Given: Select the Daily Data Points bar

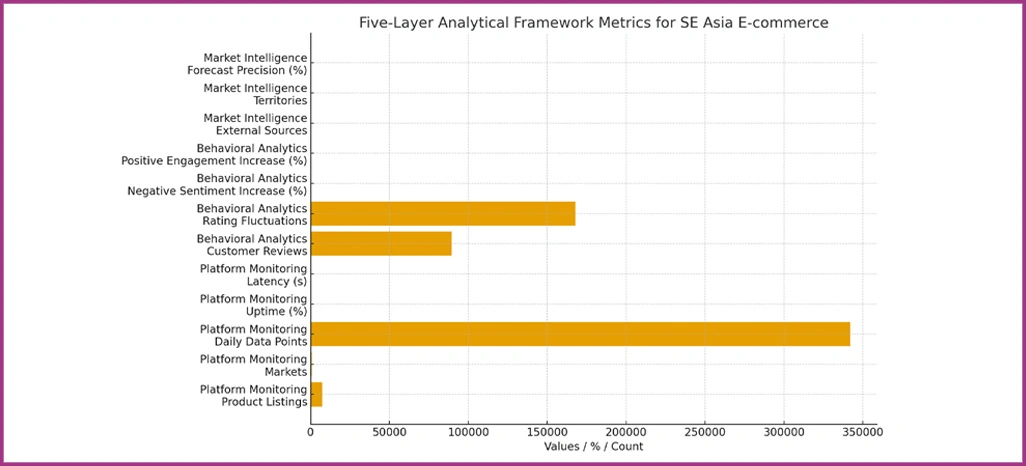Looking at the screenshot, I should (580, 334).
